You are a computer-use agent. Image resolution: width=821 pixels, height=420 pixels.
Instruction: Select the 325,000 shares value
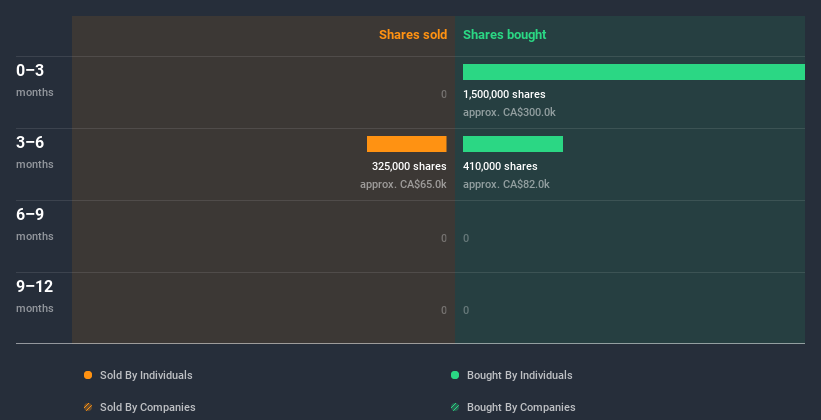(x=409, y=167)
